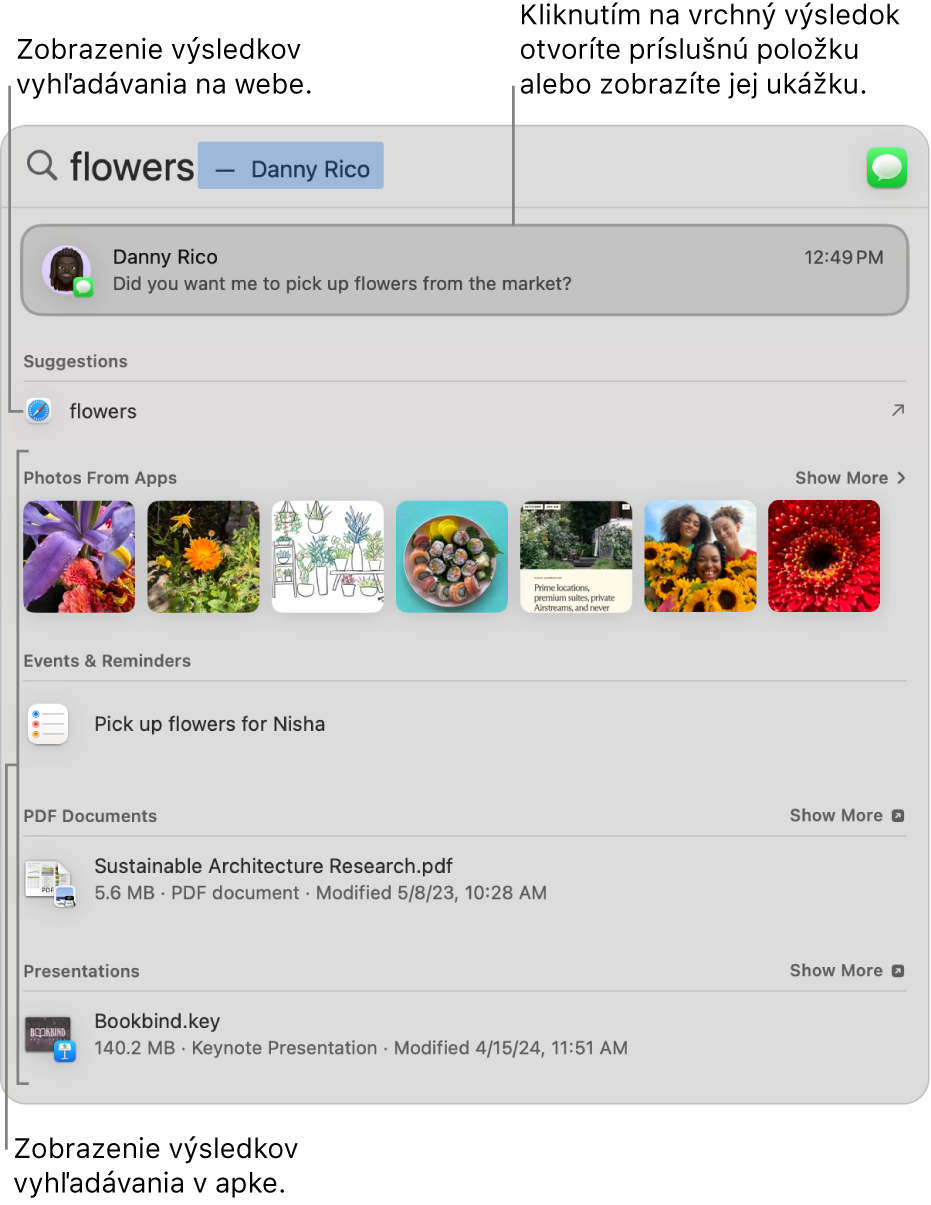Click the arrow icon on flowers suggestion row

pyautogui.click(x=898, y=410)
